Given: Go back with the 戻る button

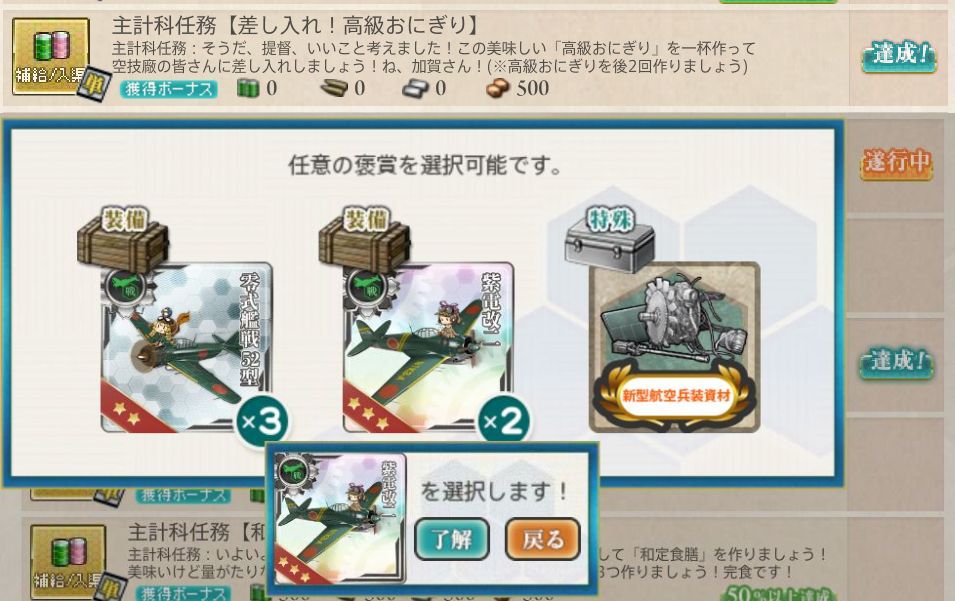Looking at the screenshot, I should coord(542,539).
